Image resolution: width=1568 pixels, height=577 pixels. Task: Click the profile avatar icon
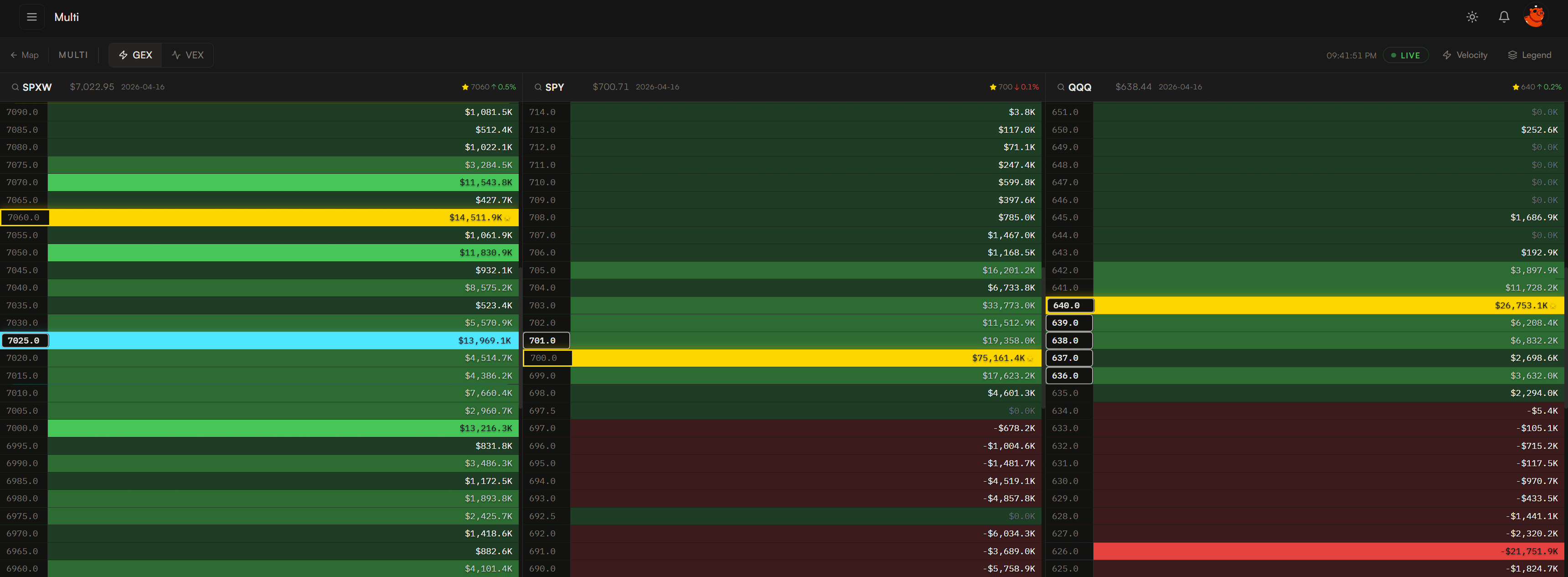point(1535,16)
